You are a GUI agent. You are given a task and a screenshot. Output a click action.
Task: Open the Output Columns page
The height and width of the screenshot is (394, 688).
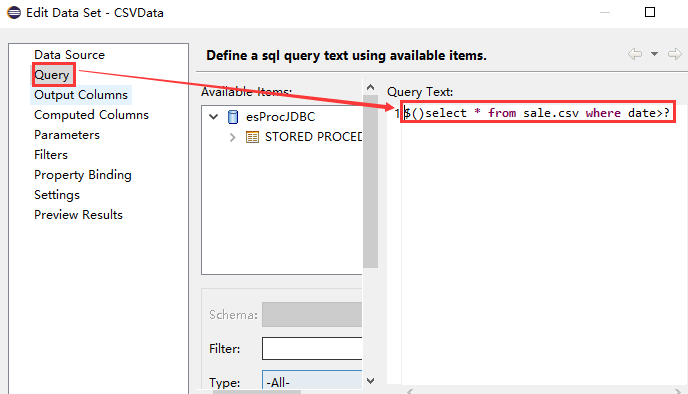pos(81,95)
